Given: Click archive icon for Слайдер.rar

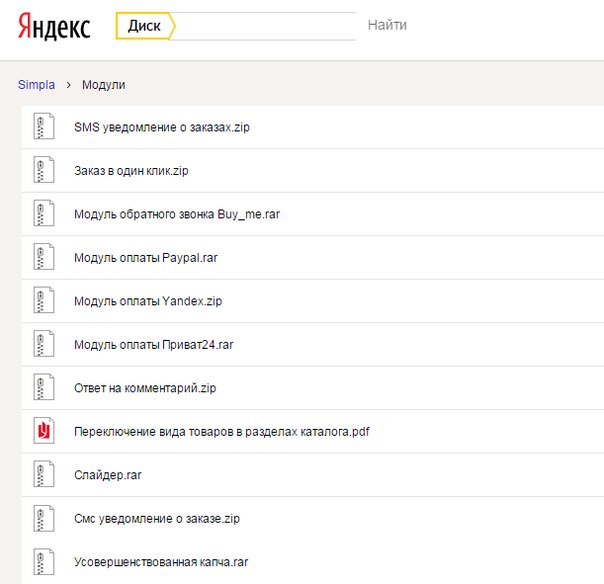Looking at the screenshot, I should click(x=44, y=474).
